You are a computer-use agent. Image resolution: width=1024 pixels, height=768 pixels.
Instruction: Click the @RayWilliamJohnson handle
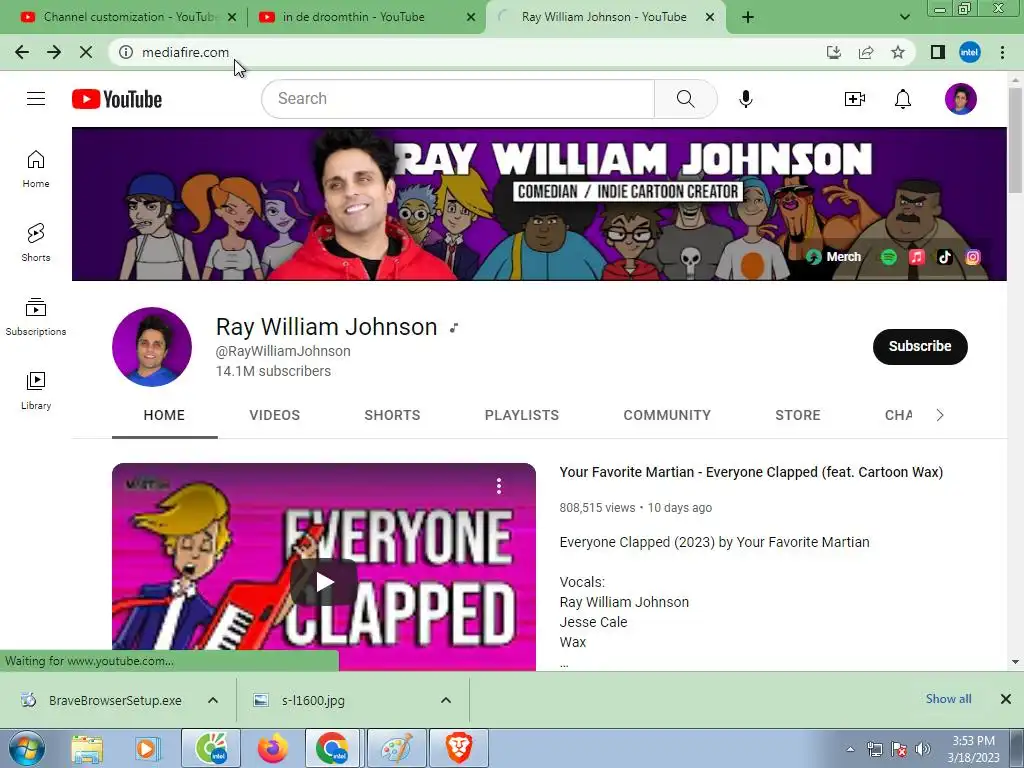[283, 351]
